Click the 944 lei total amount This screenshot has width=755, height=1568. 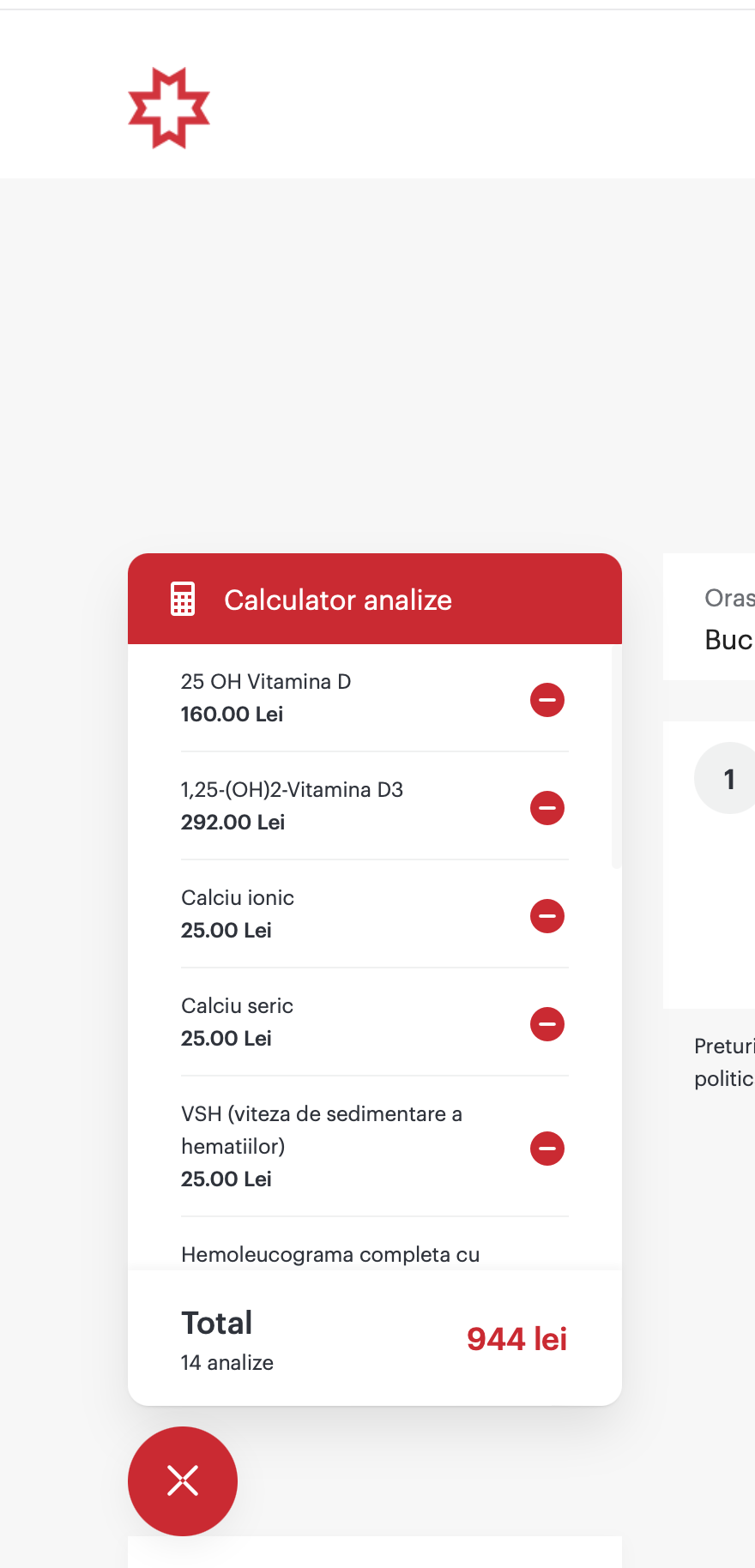[x=516, y=1339]
